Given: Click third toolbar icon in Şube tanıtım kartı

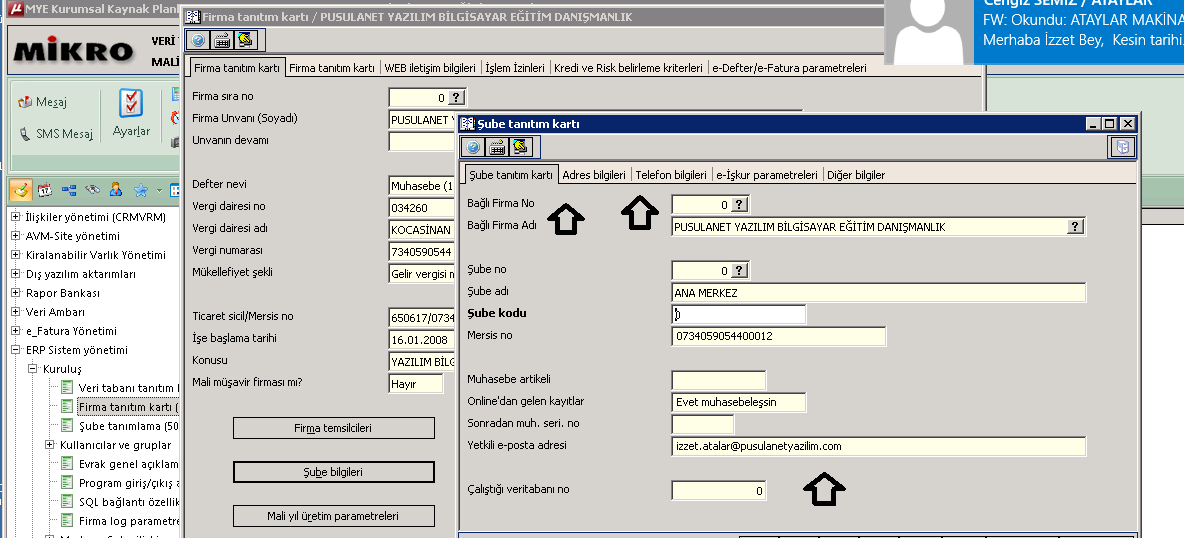Looking at the screenshot, I should pyautogui.click(x=521, y=147).
